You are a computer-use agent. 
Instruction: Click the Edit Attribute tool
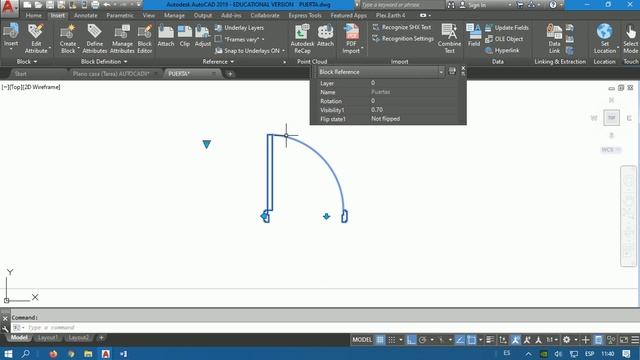(x=36, y=39)
